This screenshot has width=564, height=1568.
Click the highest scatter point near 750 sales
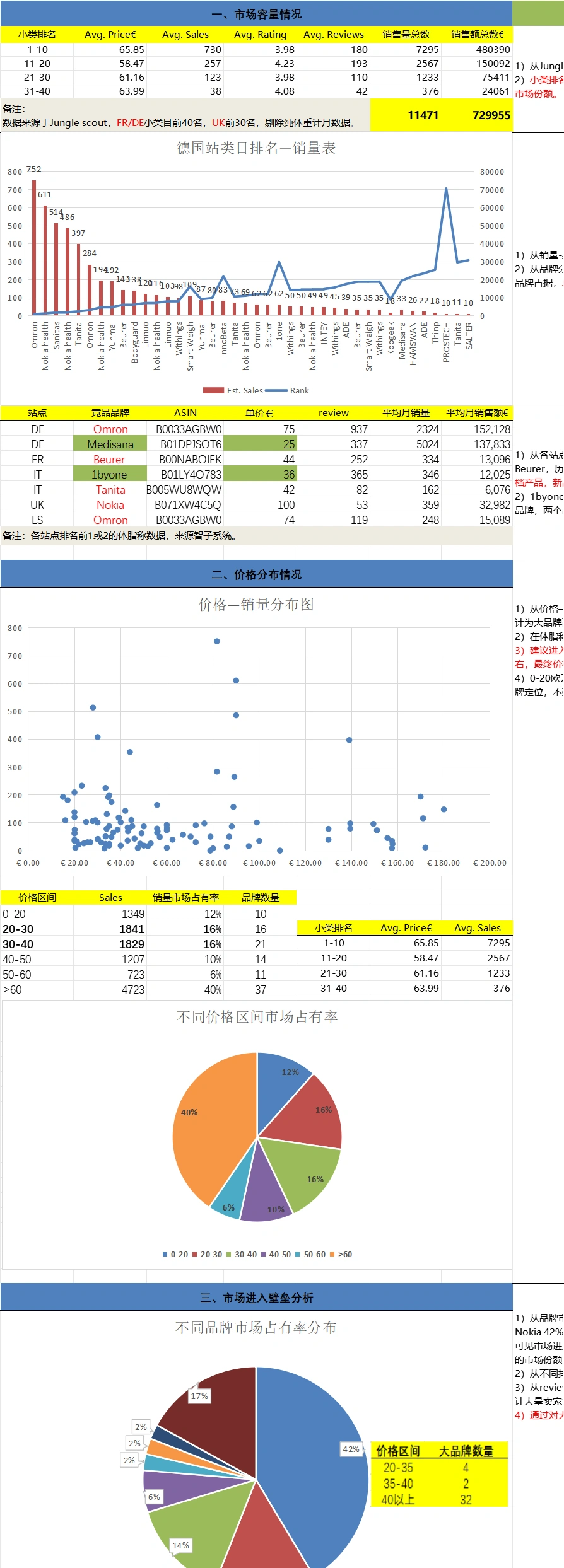click(216, 641)
